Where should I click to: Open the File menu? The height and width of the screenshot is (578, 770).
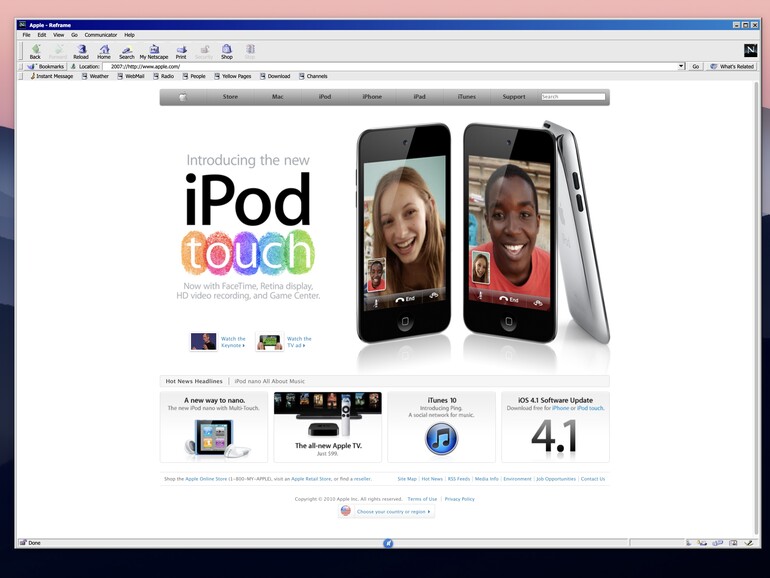pyautogui.click(x=27, y=35)
